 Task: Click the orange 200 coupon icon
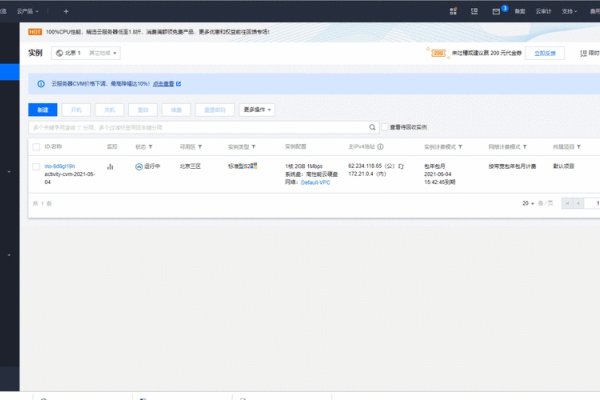[x=438, y=53]
